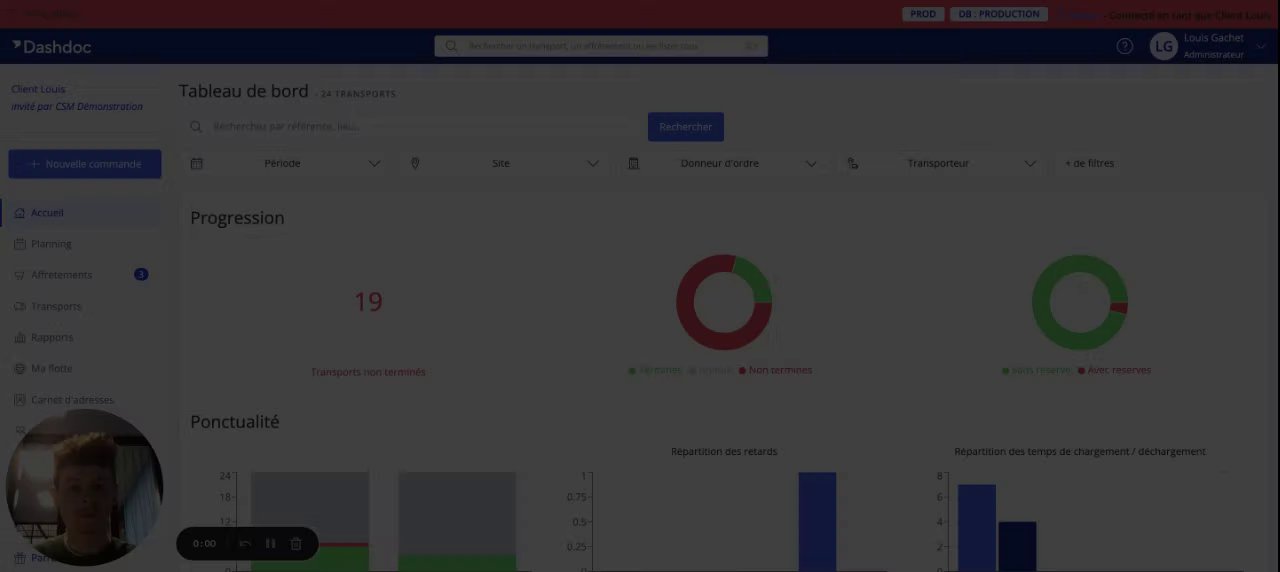Toggle the Avec réserves legend entry
Viewport: 1280px width, 572px height.
(1114, 371)
